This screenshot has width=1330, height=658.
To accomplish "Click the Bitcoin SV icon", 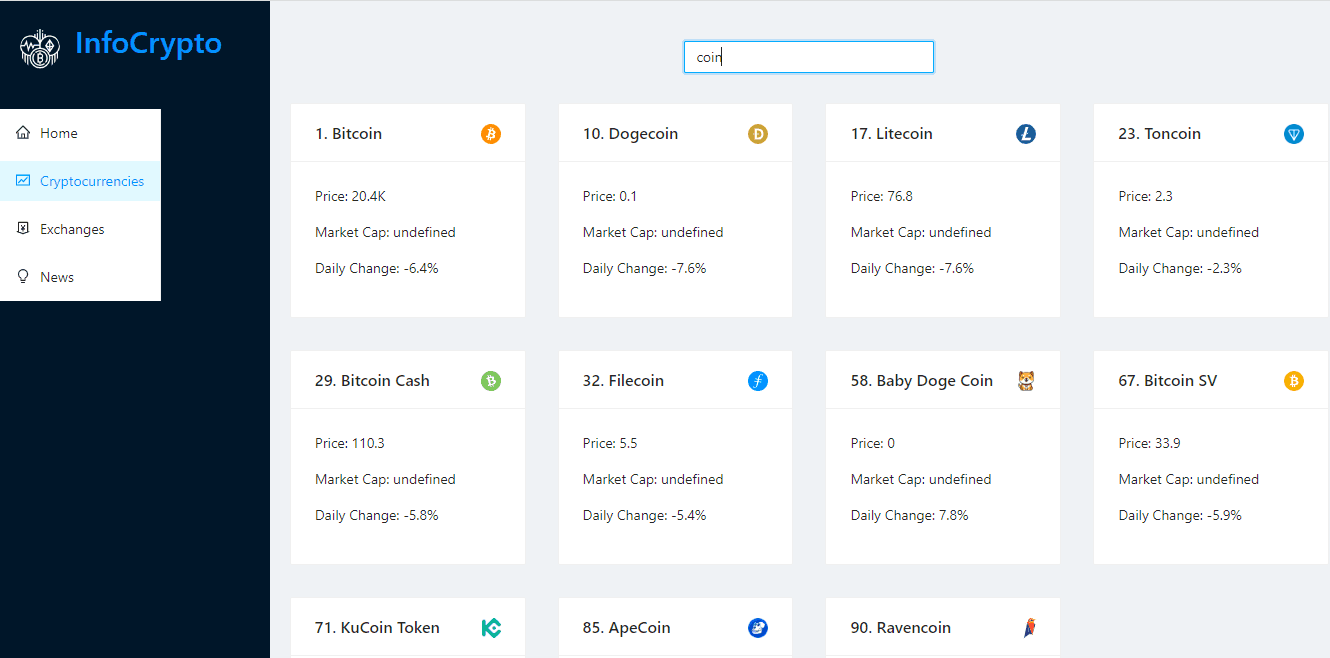I will click(1294, 381).
